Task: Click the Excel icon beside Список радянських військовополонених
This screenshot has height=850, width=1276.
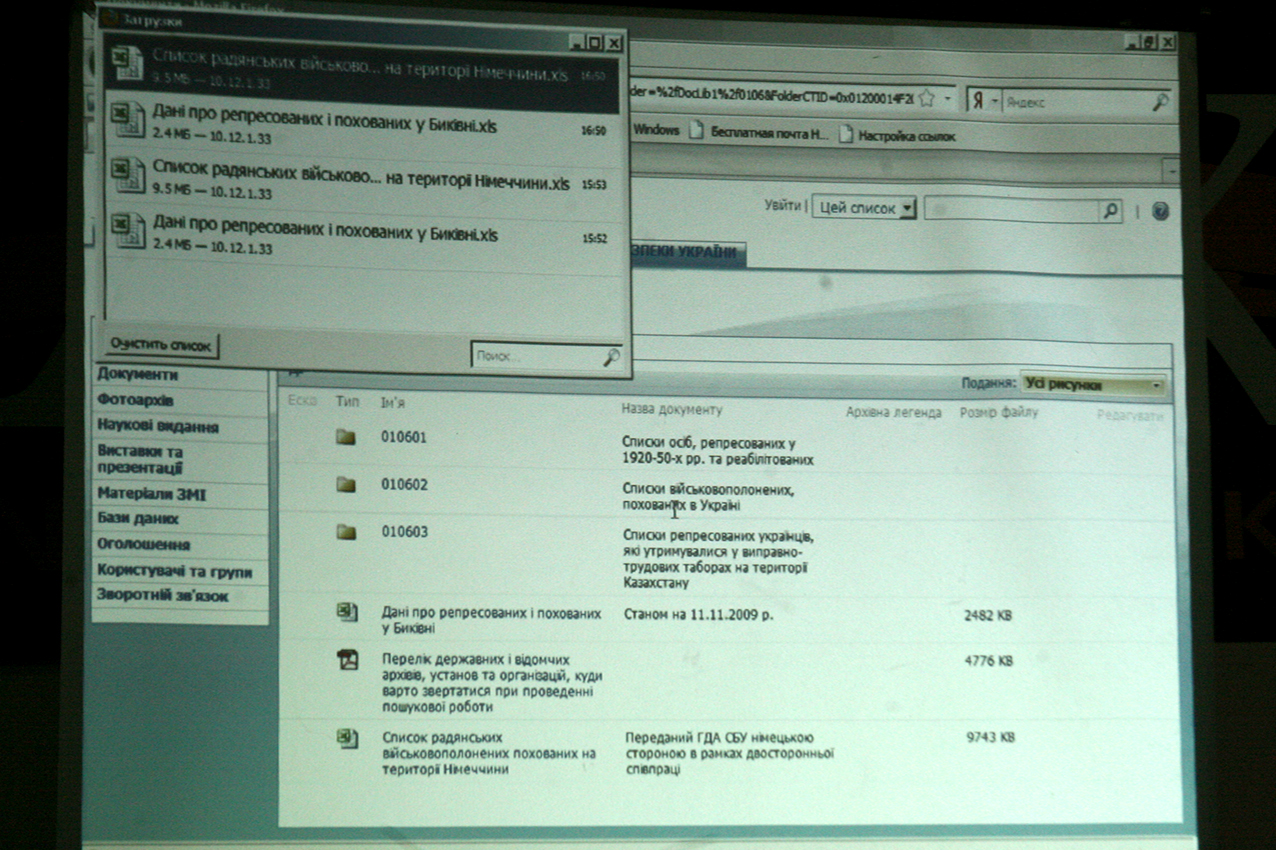Action: coord(347,739)
